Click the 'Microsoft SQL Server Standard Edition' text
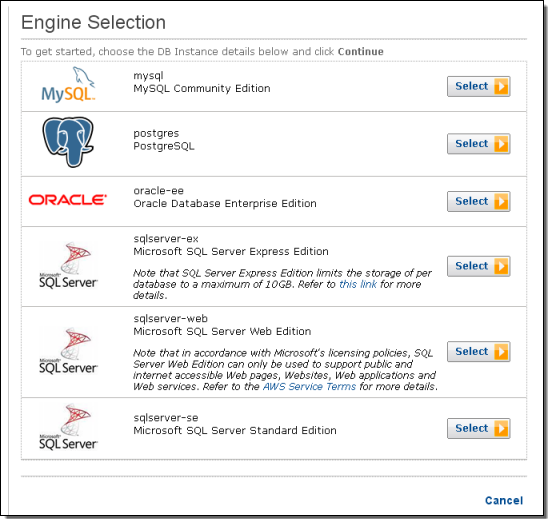548x519 pixels. pos(235,431)
